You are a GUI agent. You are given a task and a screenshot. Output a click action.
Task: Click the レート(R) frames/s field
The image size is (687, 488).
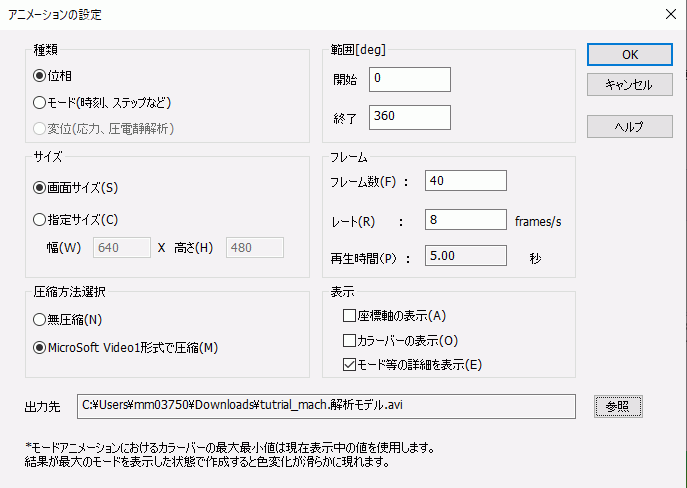point(465,219)
